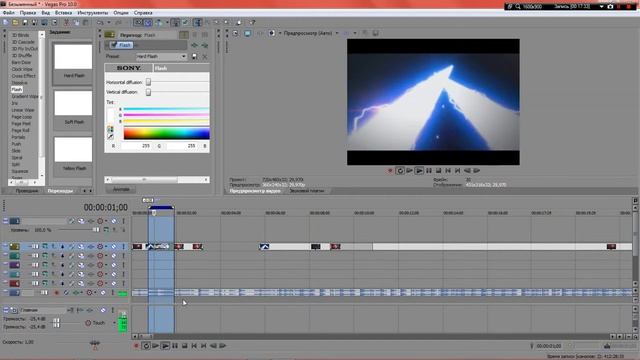Save the current preset icon
The width and height of the screenshot is (640, 360).
(x=194, y=56)
